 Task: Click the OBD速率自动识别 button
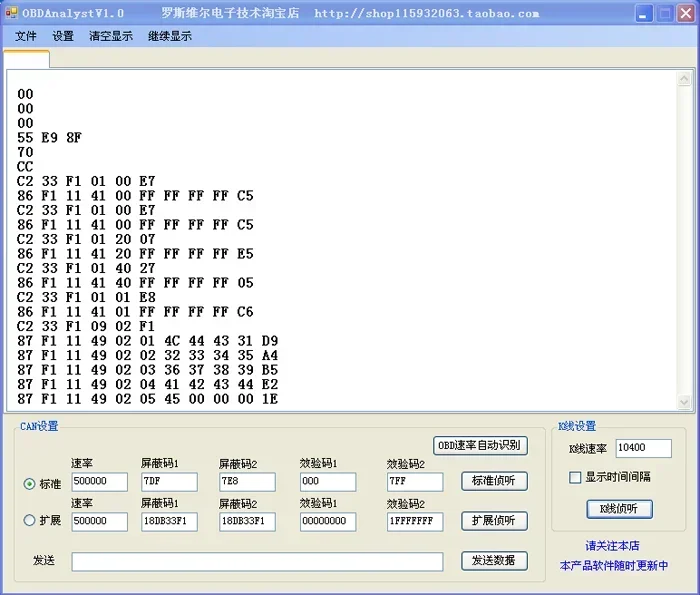(480, 445)
